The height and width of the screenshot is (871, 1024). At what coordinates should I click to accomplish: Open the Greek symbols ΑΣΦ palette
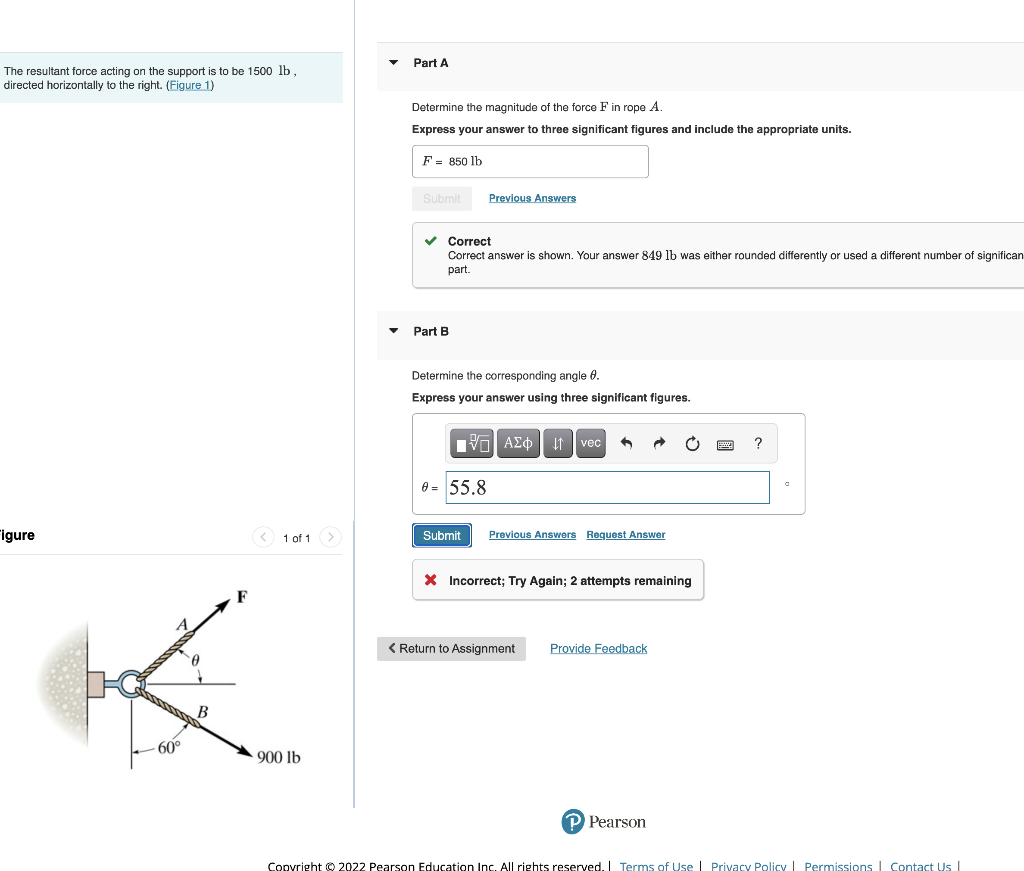pyautogui.click(x=518, y=443)
